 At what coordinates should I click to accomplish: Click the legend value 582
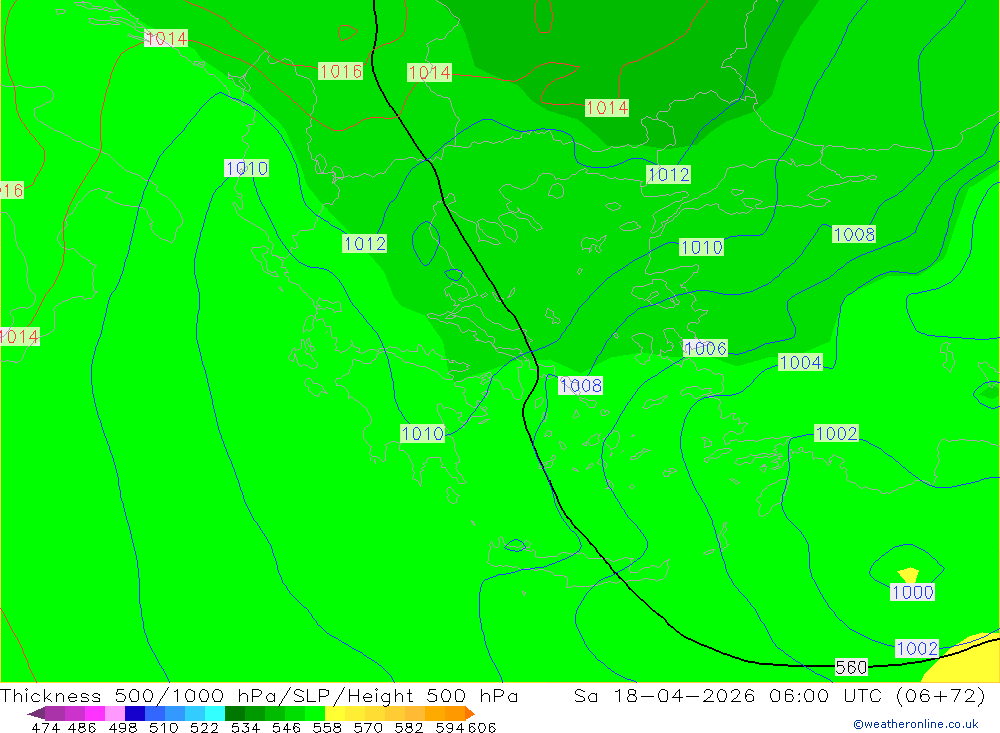click(408, 727)
